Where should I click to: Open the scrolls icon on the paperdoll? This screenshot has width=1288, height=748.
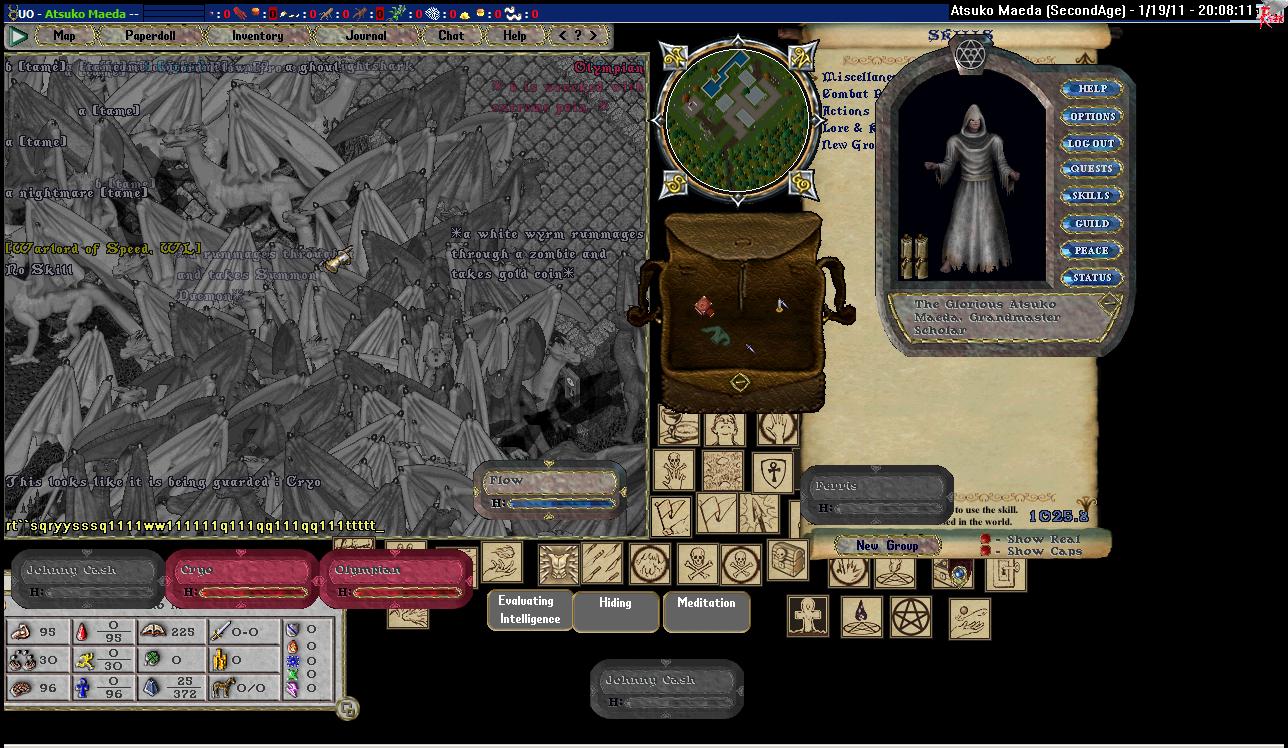[x=914, y=257]
